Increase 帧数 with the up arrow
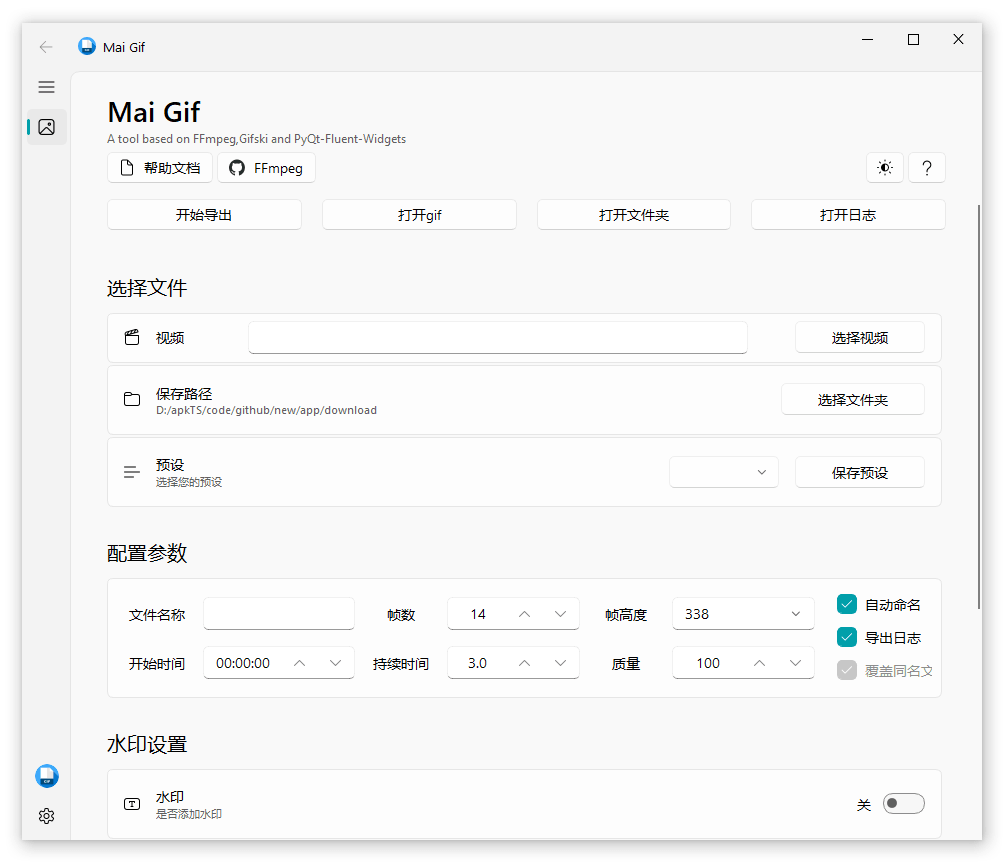The image size is (1006, 863). point(524,614)
